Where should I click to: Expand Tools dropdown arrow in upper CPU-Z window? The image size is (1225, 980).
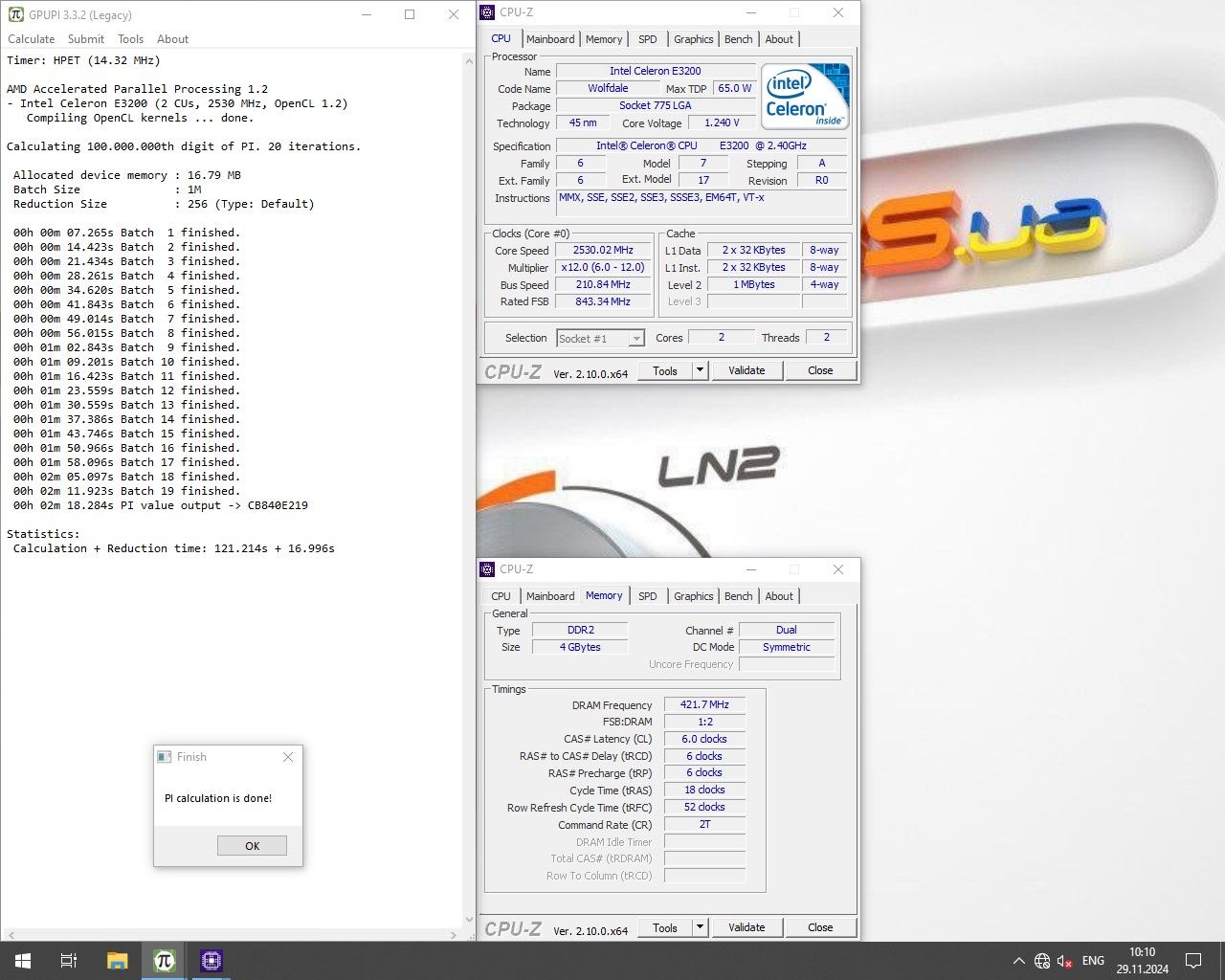(x=700, y=371)
